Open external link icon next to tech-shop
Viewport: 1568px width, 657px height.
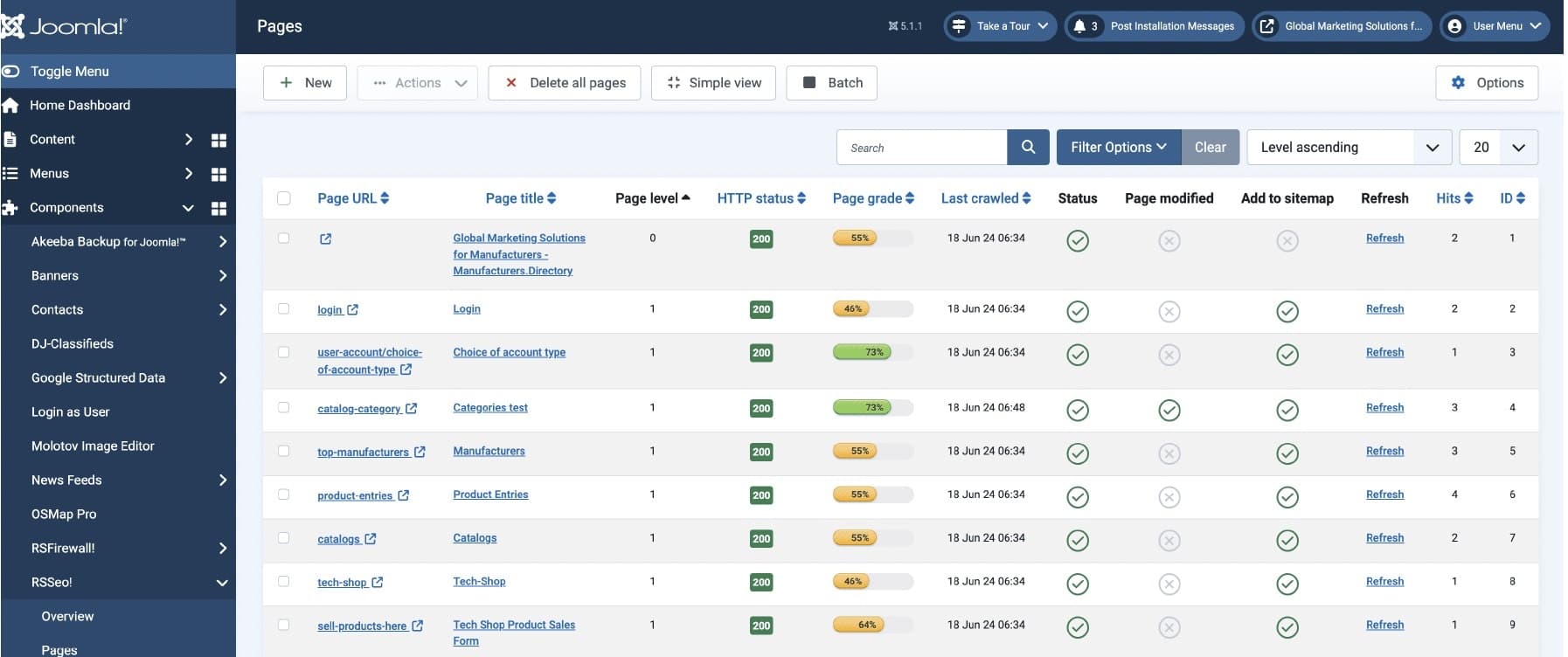(x=377, y=582)
